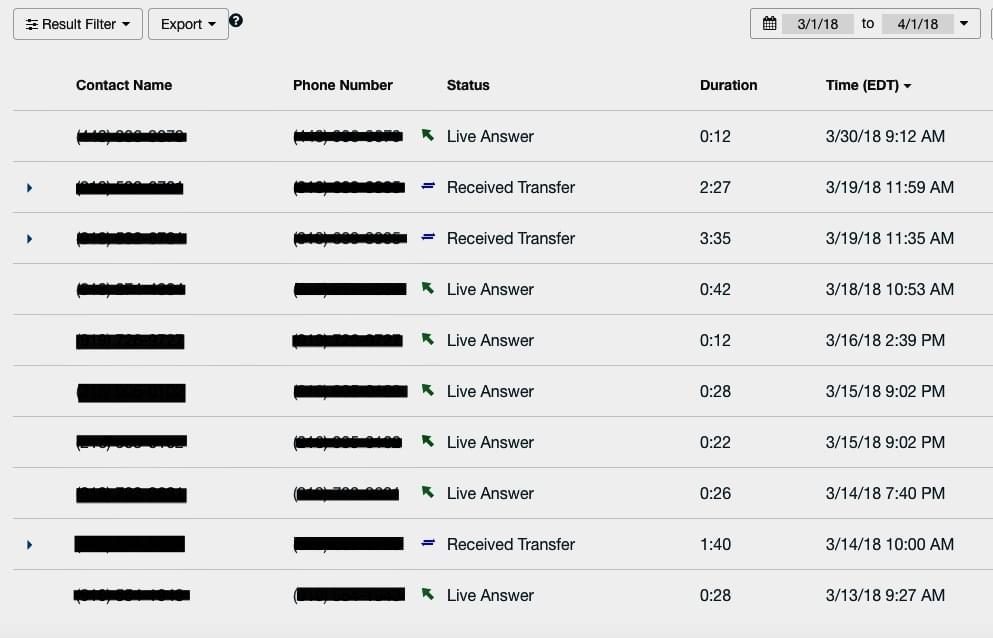Click Live Answer arrow icon for 3/16/18 call
Image resolution: width=993 pixels, height=638 pixels.
(x=428, y=339)
